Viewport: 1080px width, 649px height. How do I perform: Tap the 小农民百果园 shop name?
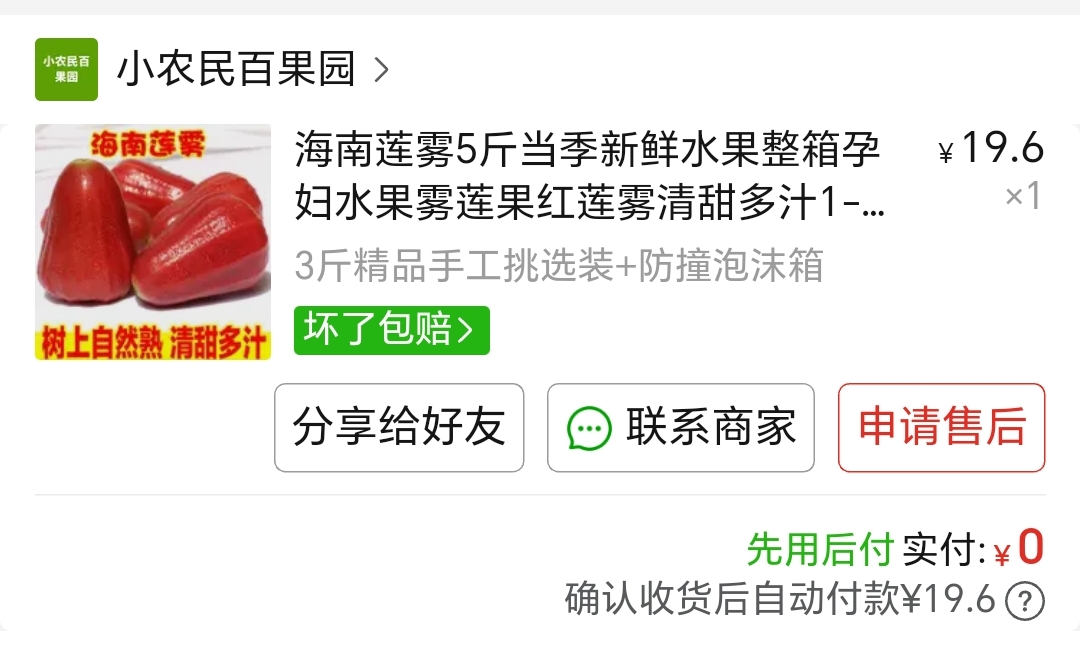tap(236, 69)
